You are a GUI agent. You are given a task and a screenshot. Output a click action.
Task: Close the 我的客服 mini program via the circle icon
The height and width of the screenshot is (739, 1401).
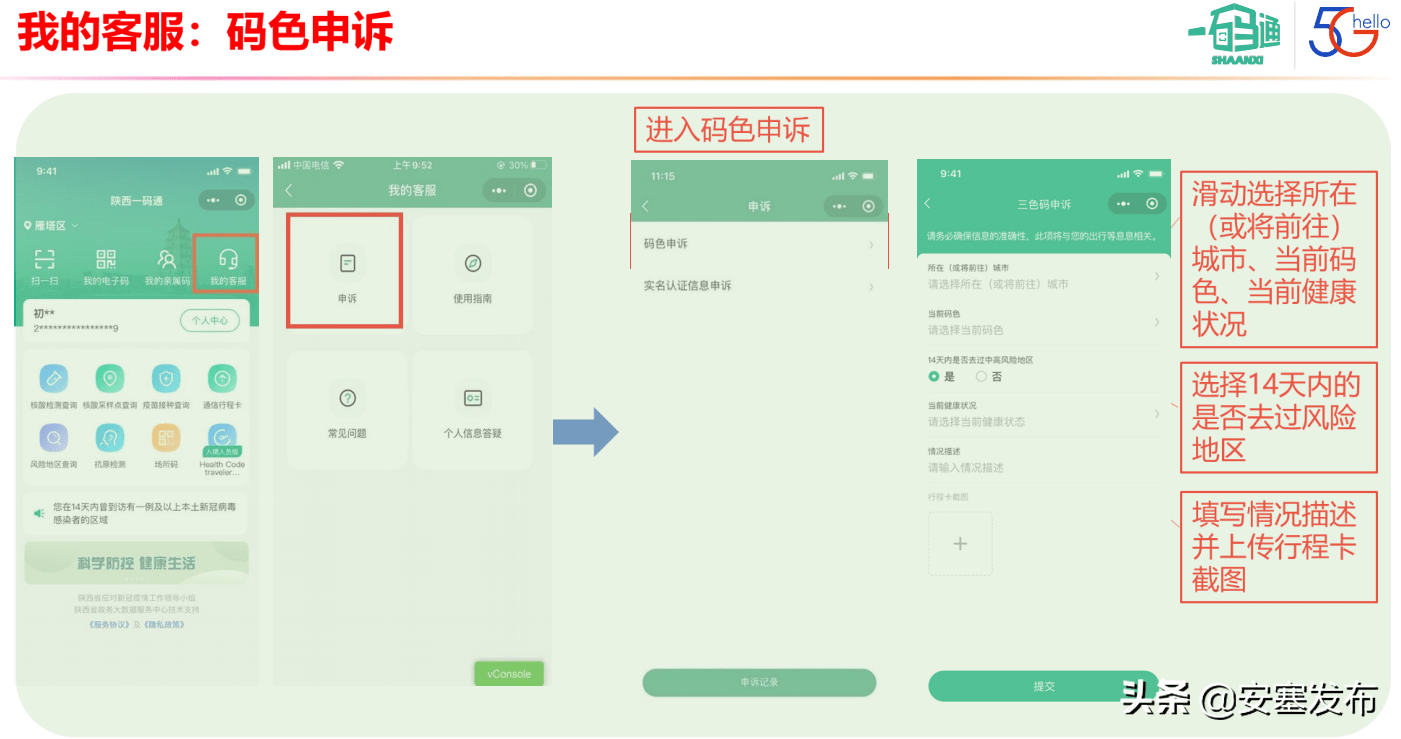click(x=530, y=190)
